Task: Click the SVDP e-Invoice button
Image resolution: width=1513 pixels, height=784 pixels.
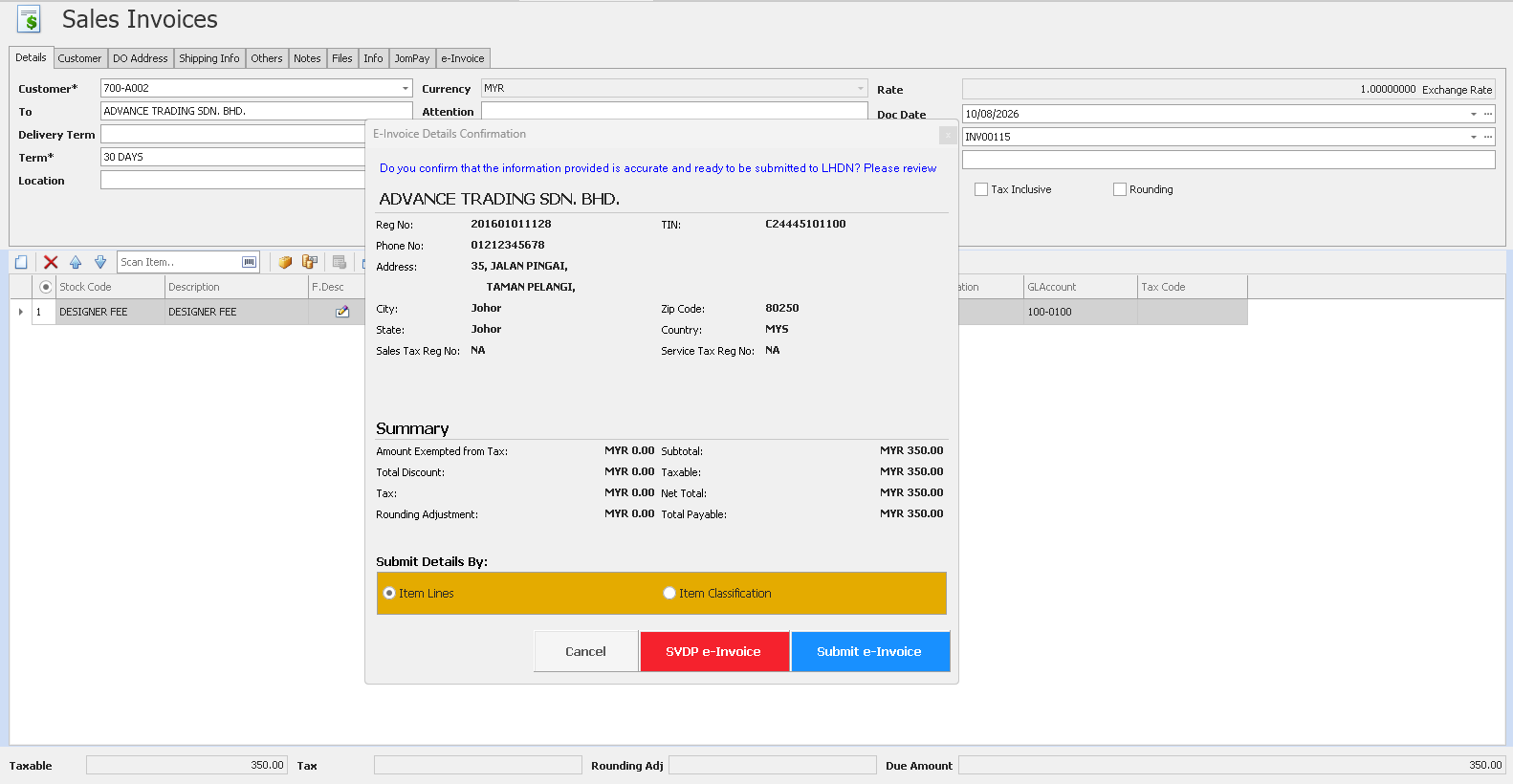Action: click(714, 651)
